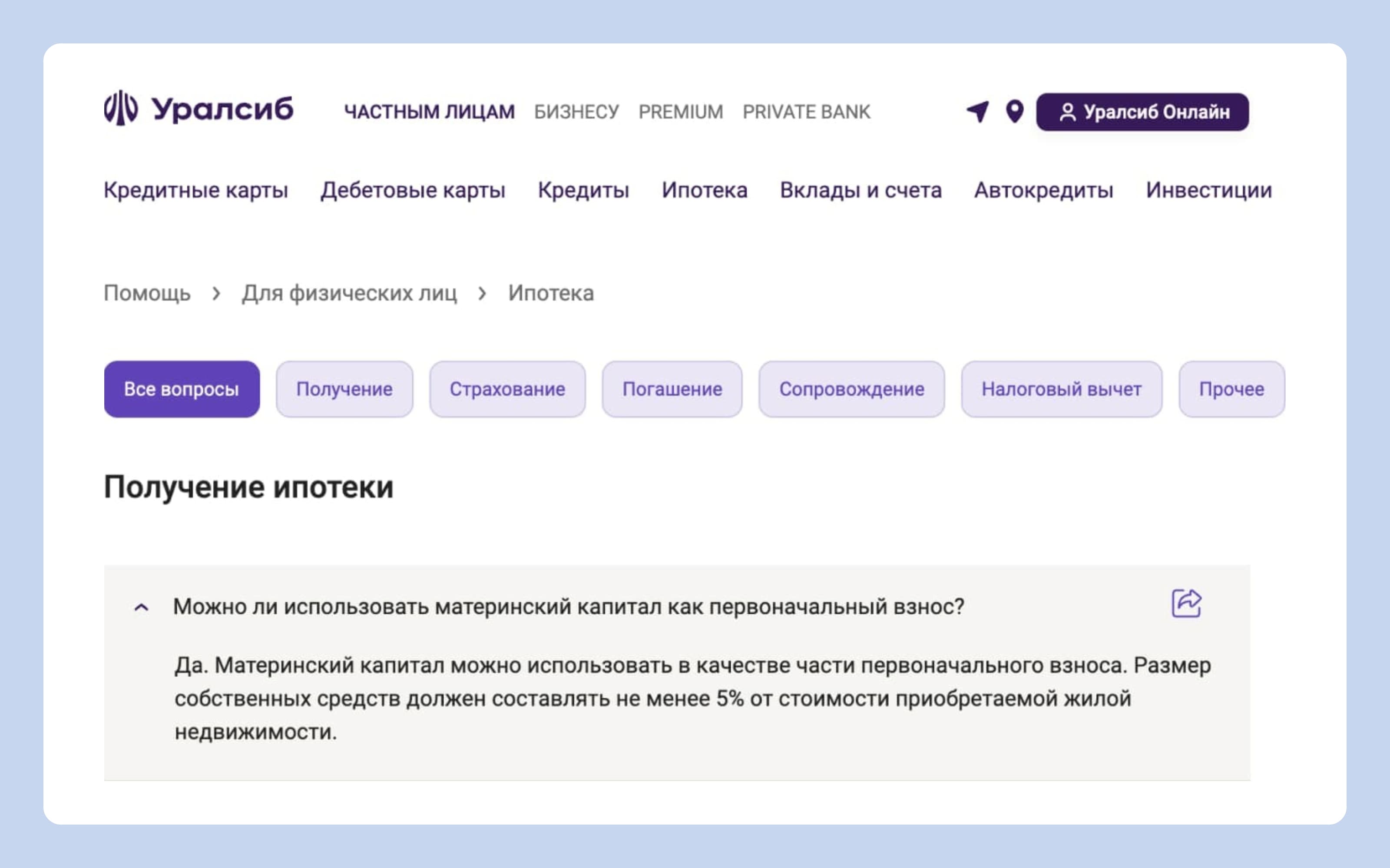Select the Прочее filter chip
The image size is (1390, 868).
[x=1231, y=389]
